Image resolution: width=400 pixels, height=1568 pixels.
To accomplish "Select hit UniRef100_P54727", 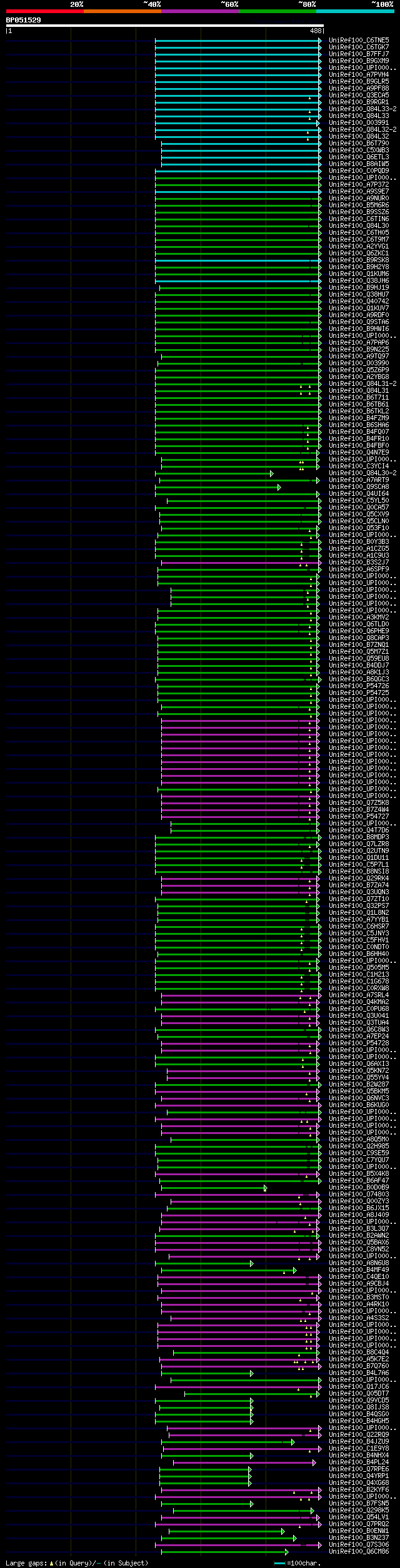I will 359,817.
